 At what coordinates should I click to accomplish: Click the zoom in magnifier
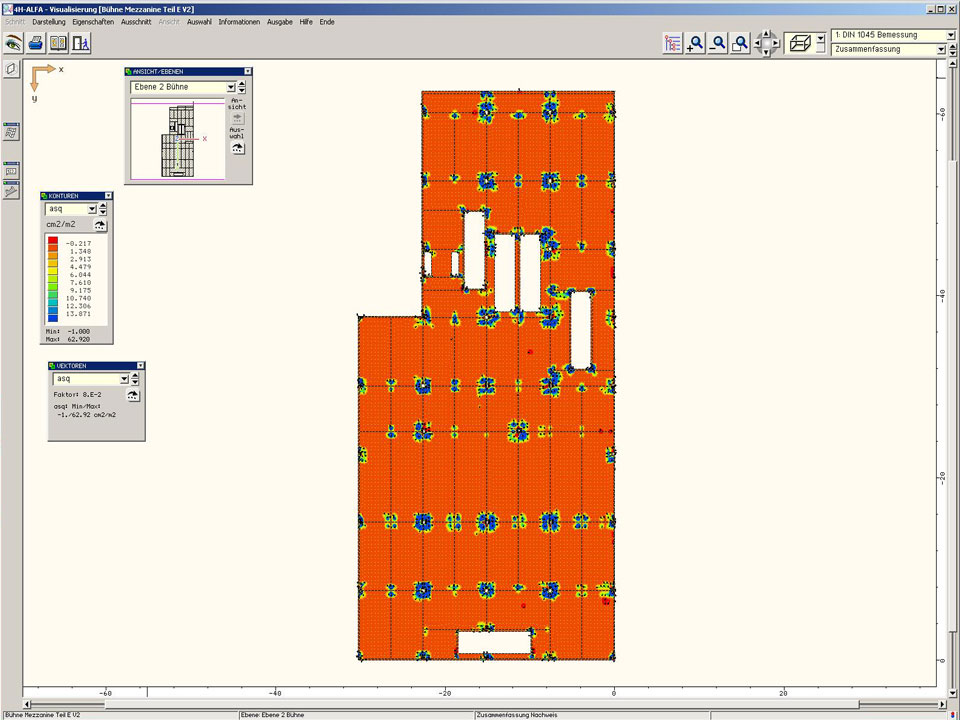tap(695, 43)
